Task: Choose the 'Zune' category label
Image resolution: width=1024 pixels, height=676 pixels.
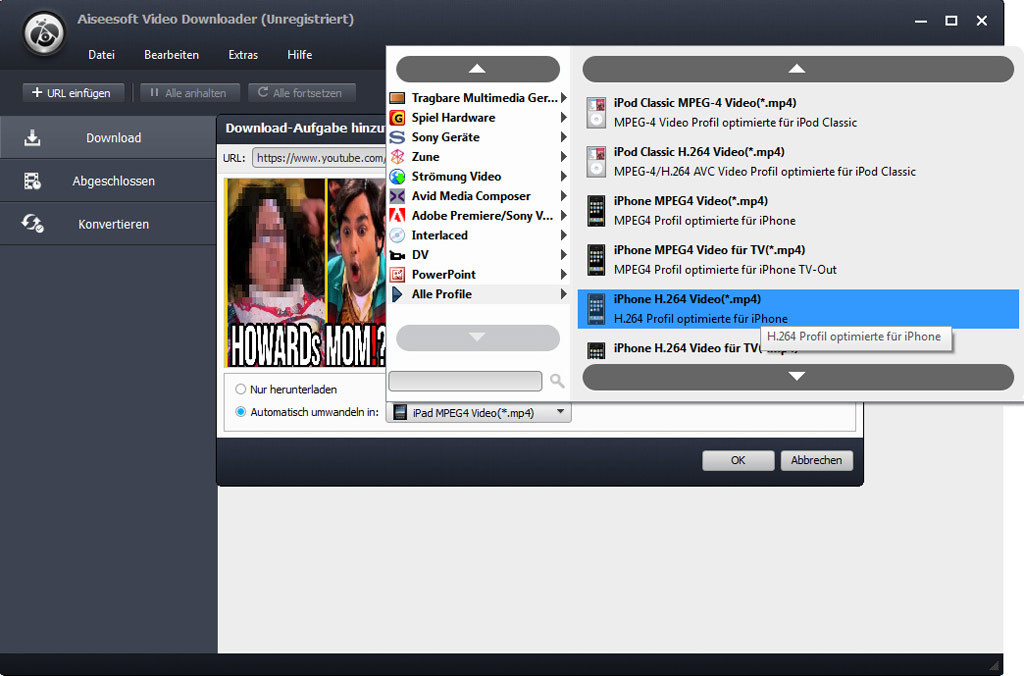Action: click(425, 157)
